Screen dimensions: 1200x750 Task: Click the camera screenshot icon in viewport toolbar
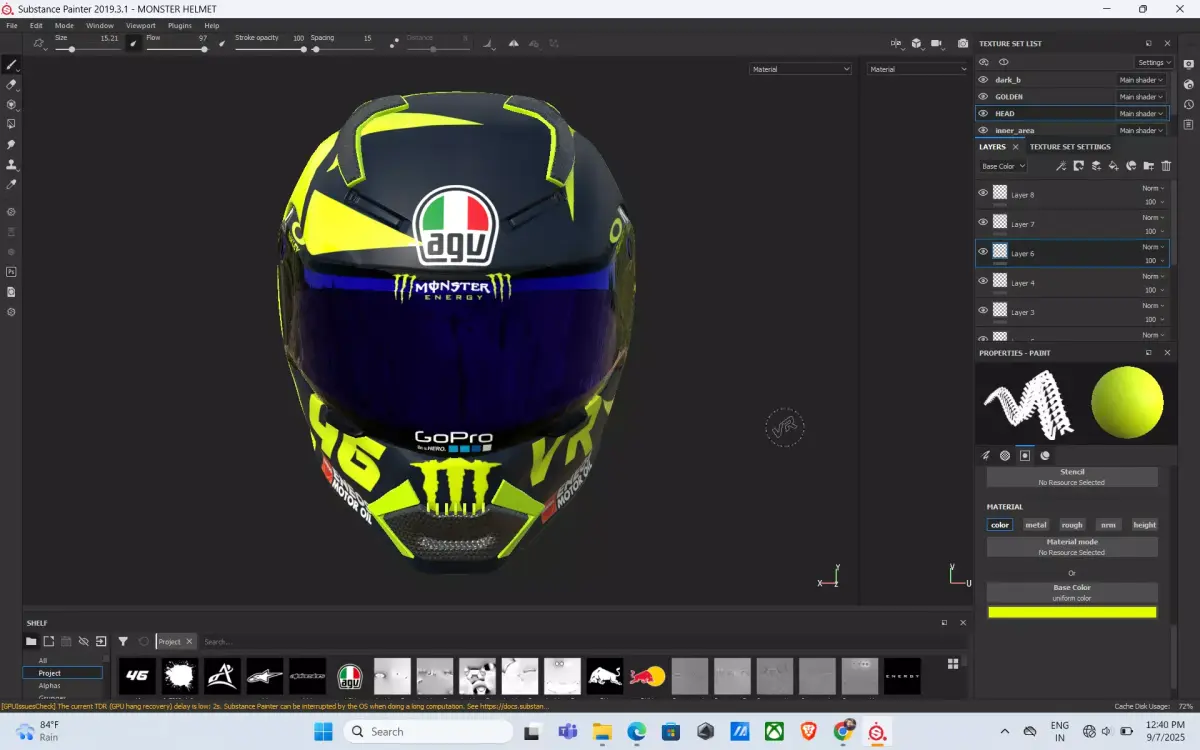962,43
